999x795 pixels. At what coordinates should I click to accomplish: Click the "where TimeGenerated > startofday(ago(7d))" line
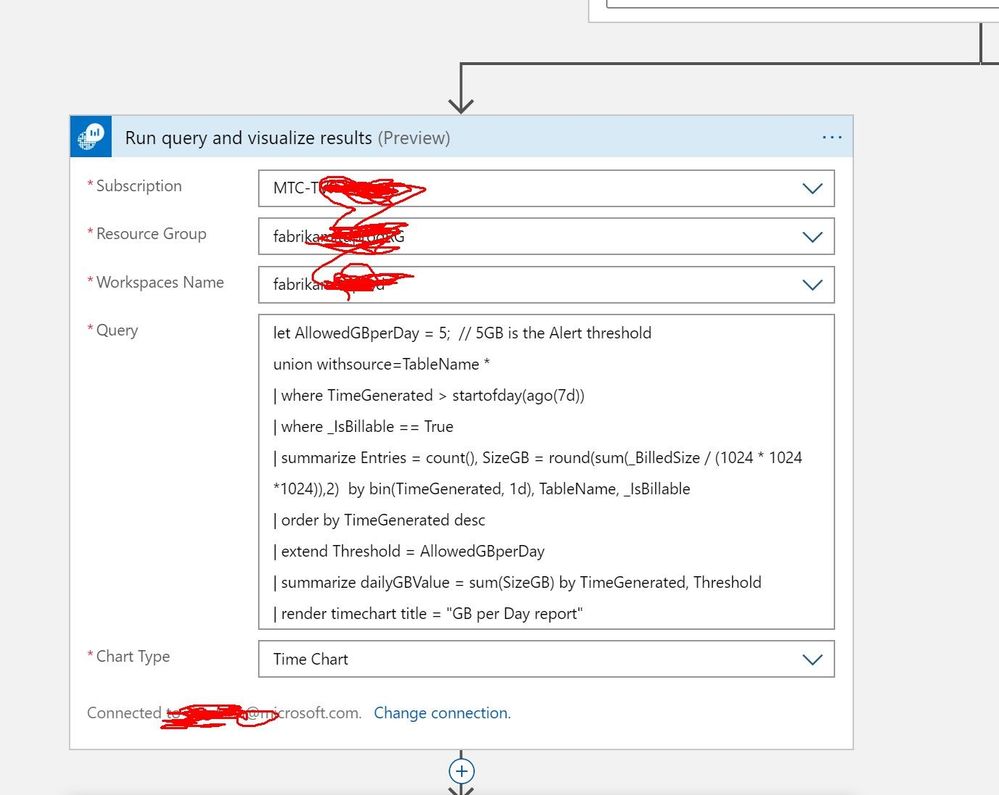point(429,396)
